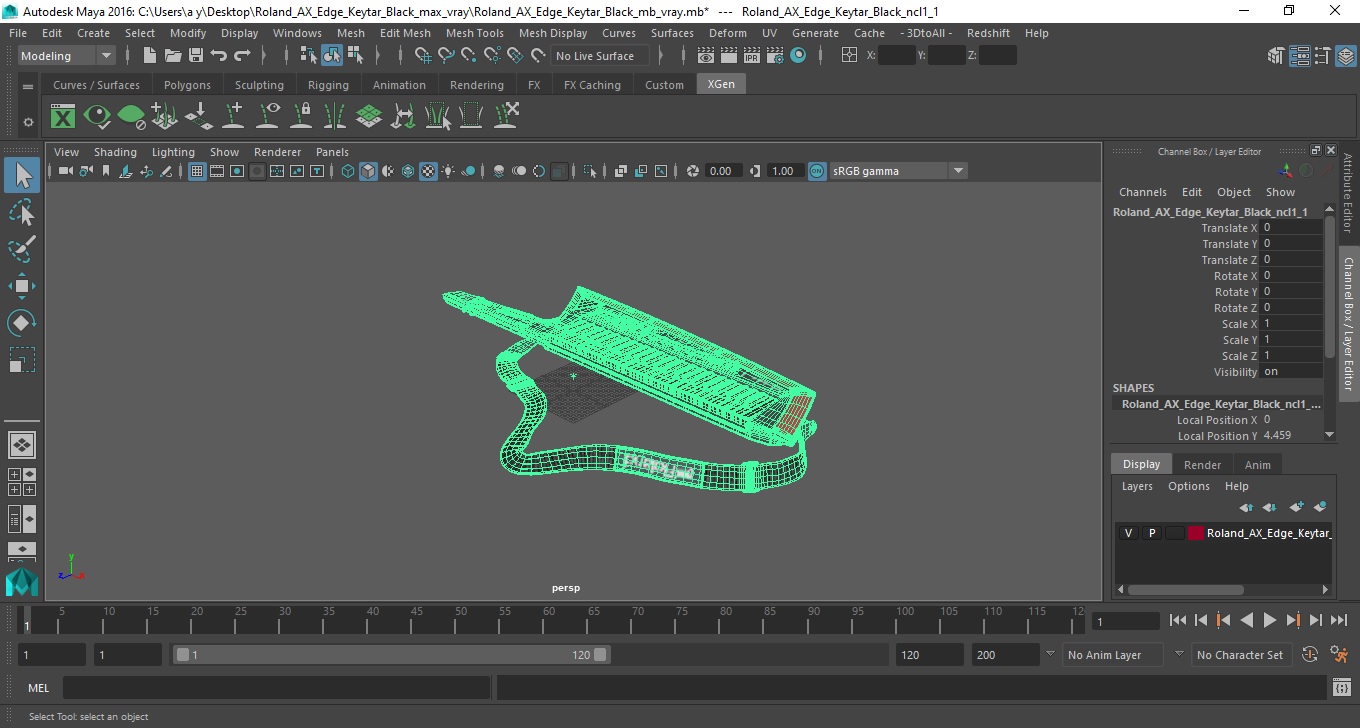Select the Lasso tool in toolbox

coord(22,212)
